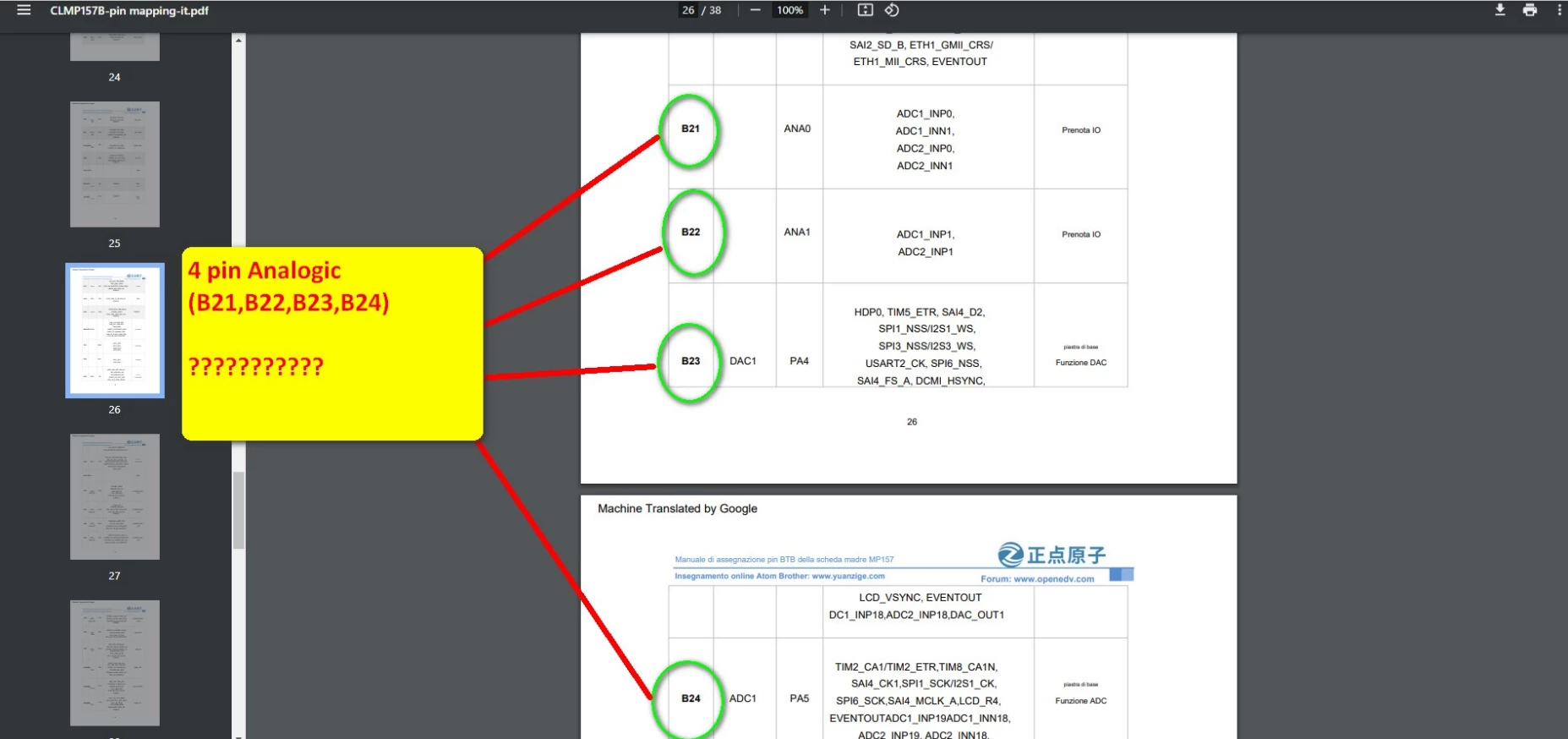
Task: Click the Funzione ADC text
Action: tap(1081, 701)
